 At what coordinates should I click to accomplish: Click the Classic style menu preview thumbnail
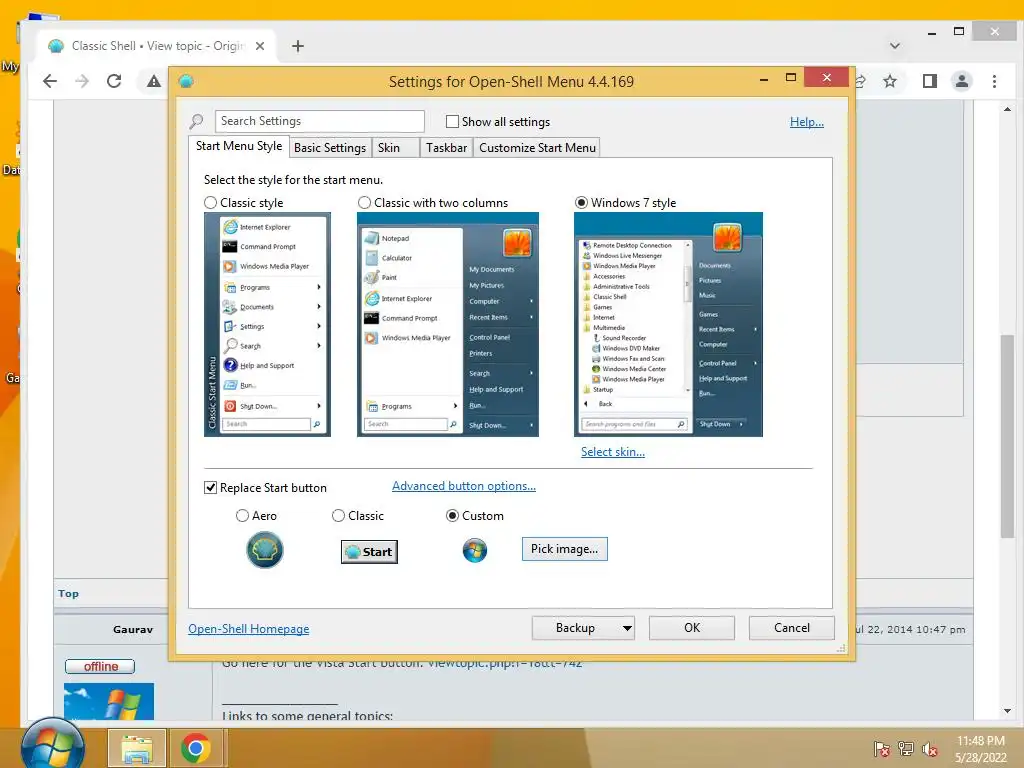267,325
